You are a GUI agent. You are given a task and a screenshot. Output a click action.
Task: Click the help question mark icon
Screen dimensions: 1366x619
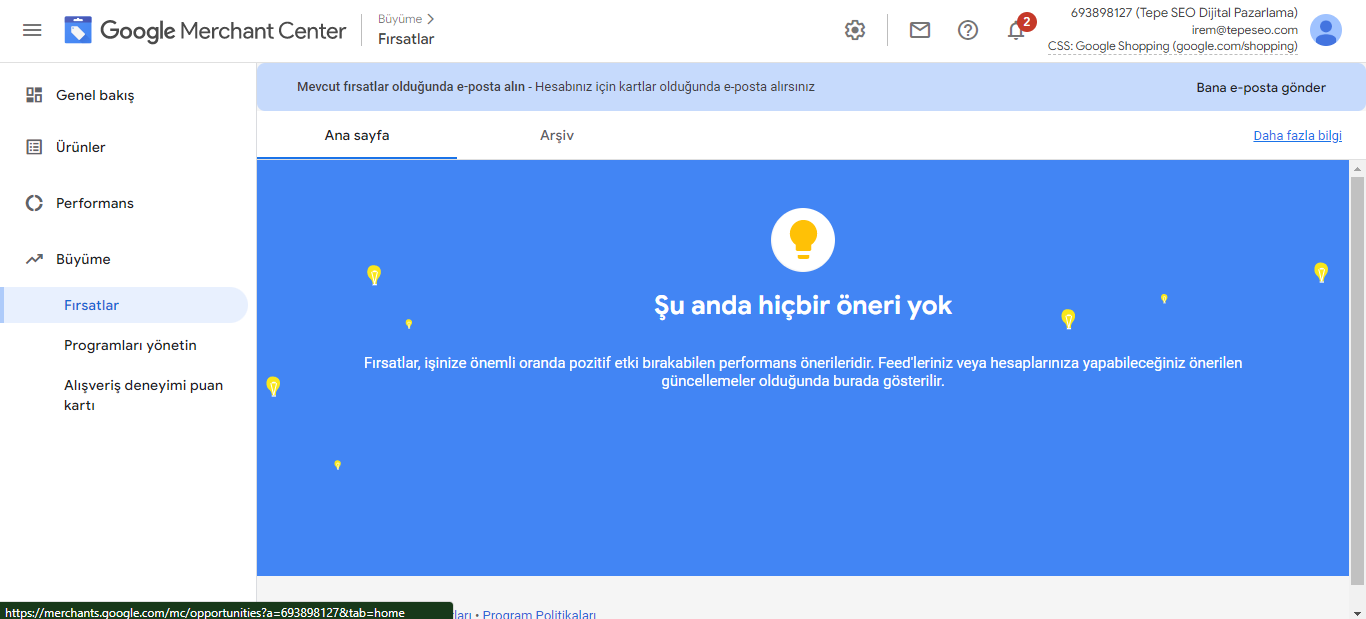[967, 30]
